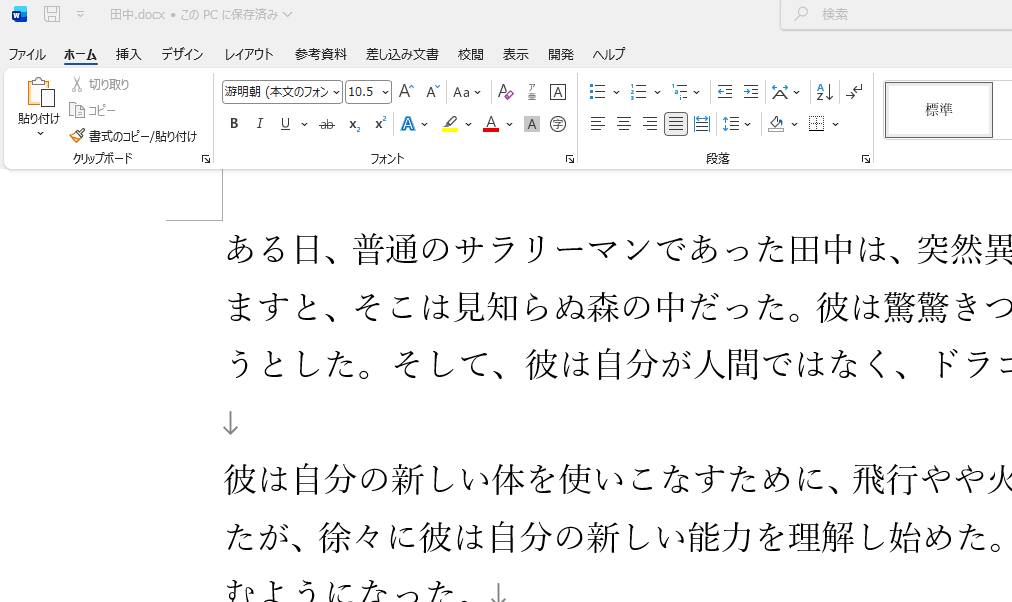Click the distribute text icon

702,124
